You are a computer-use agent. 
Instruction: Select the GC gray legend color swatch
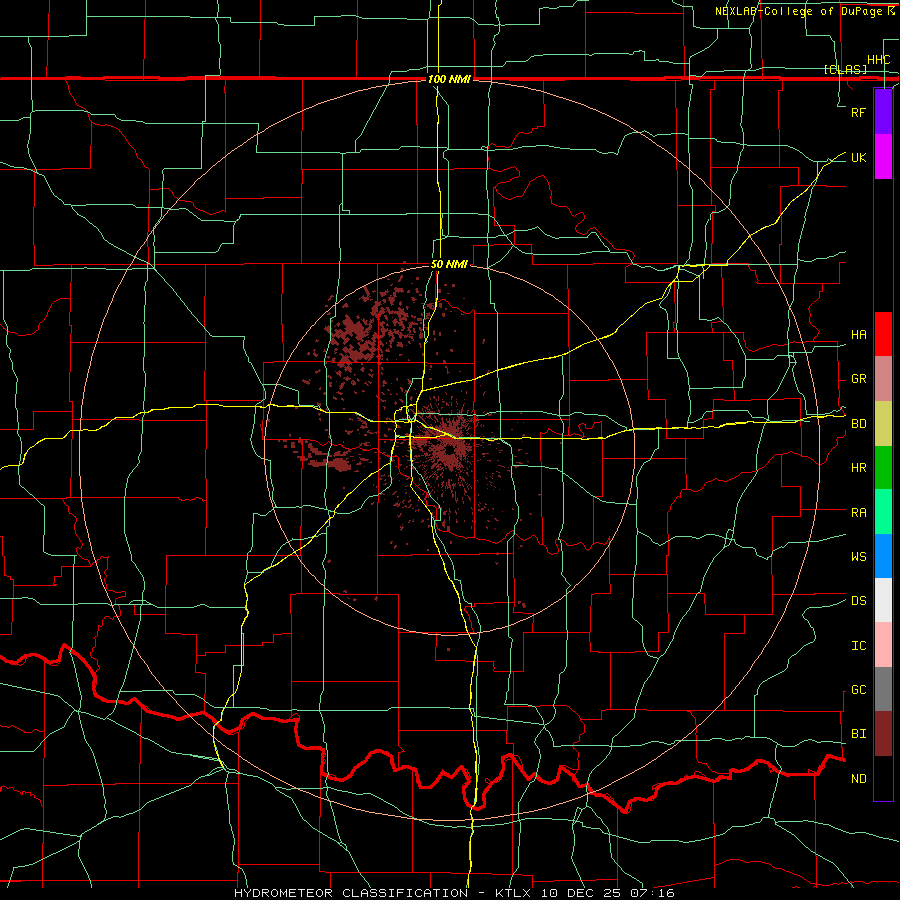[883, 689]
